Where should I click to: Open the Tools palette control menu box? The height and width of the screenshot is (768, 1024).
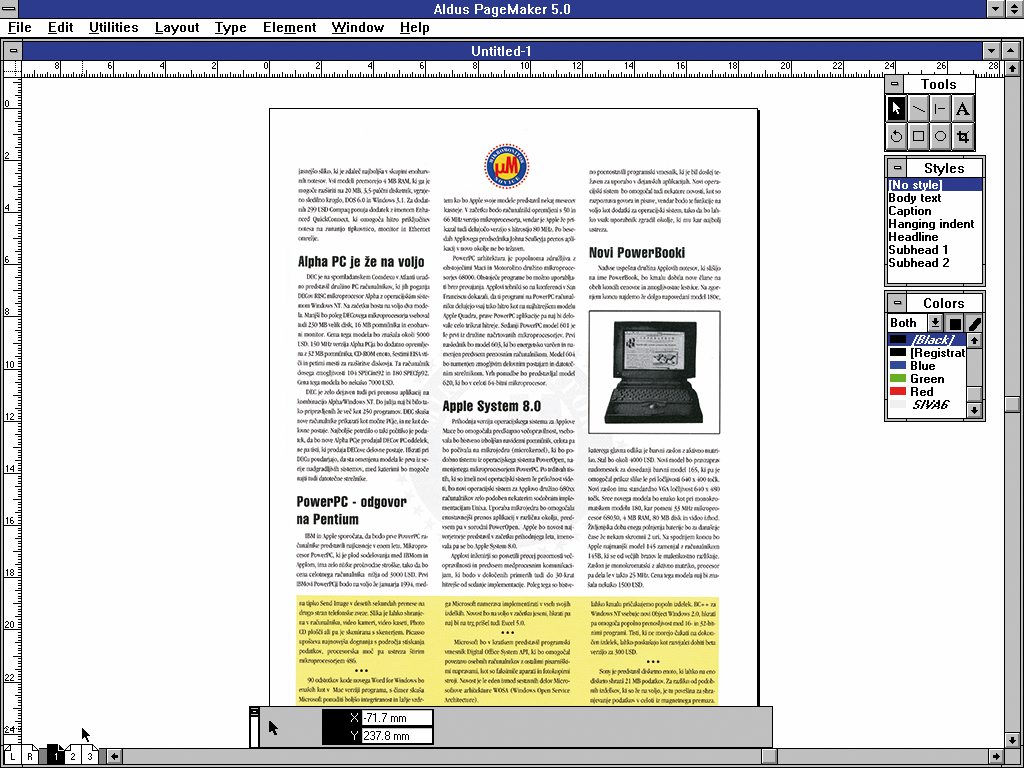[x=895, y=84]
